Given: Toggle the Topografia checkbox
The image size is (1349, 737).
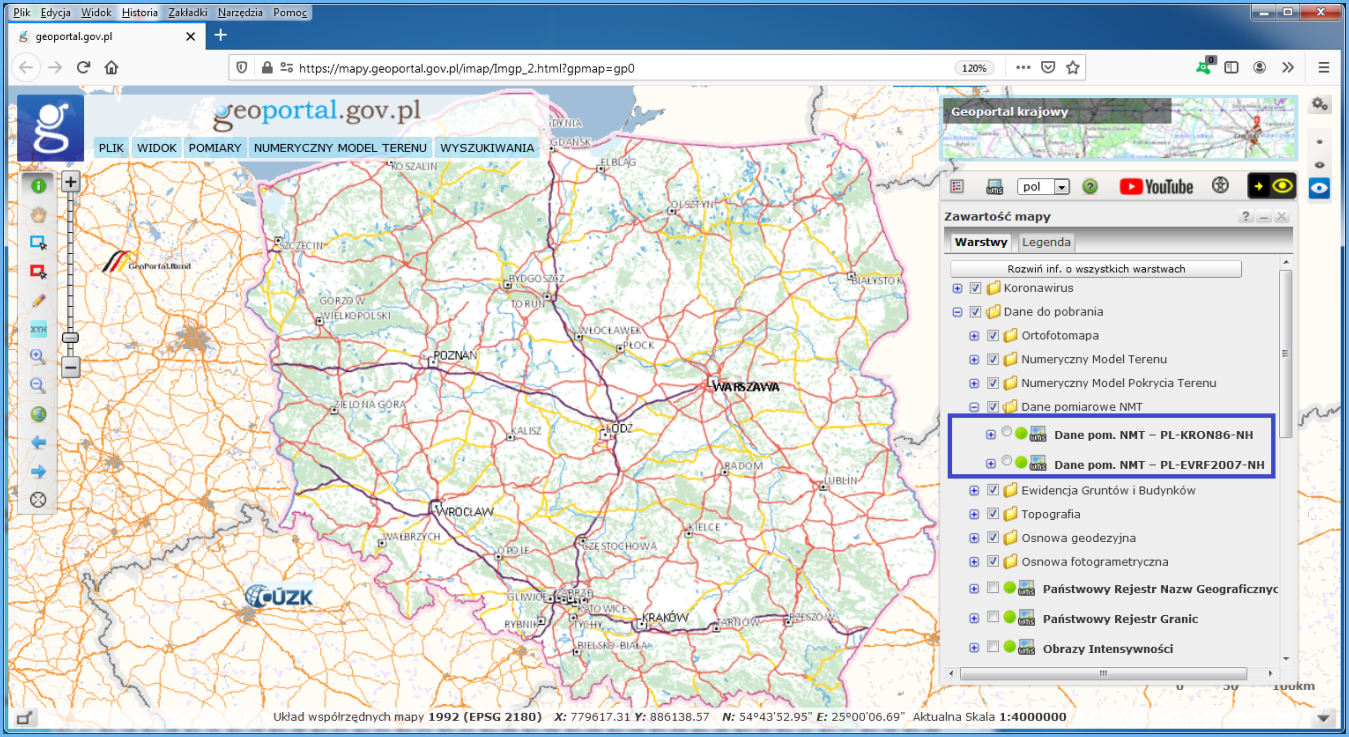Looking at the screenshot, I should (x=993, y=514).
